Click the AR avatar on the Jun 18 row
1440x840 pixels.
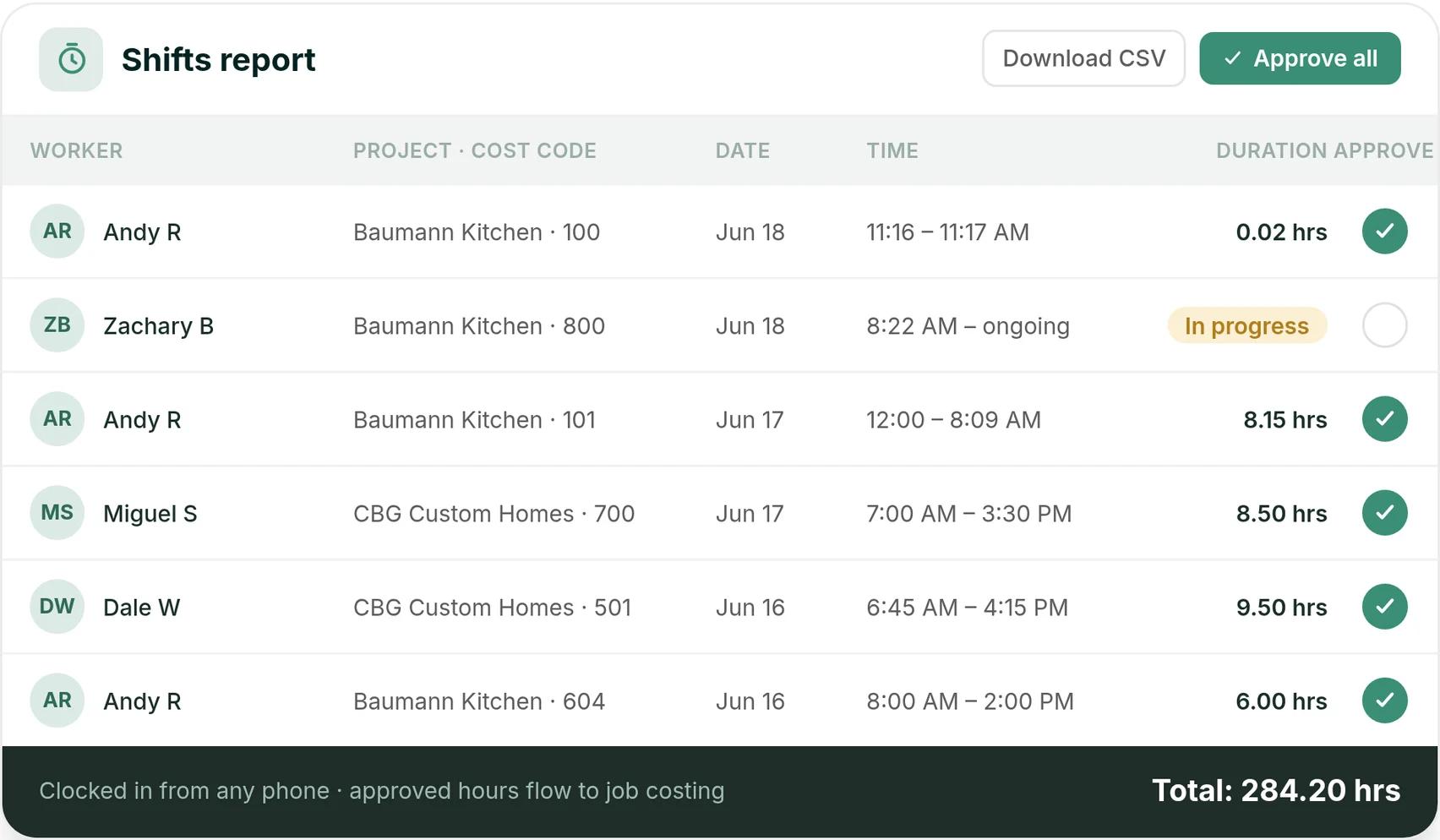(x=57, y=232)
